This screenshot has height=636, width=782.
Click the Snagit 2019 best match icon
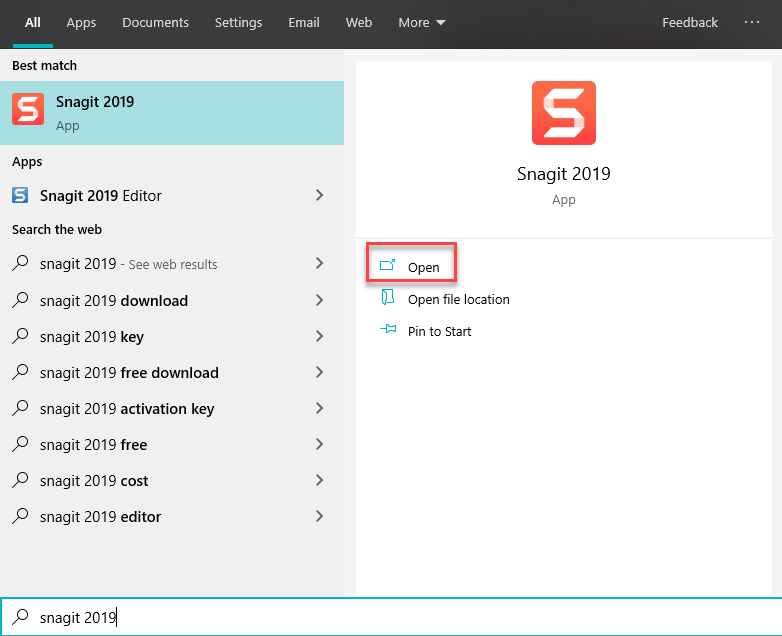[28, 110]
